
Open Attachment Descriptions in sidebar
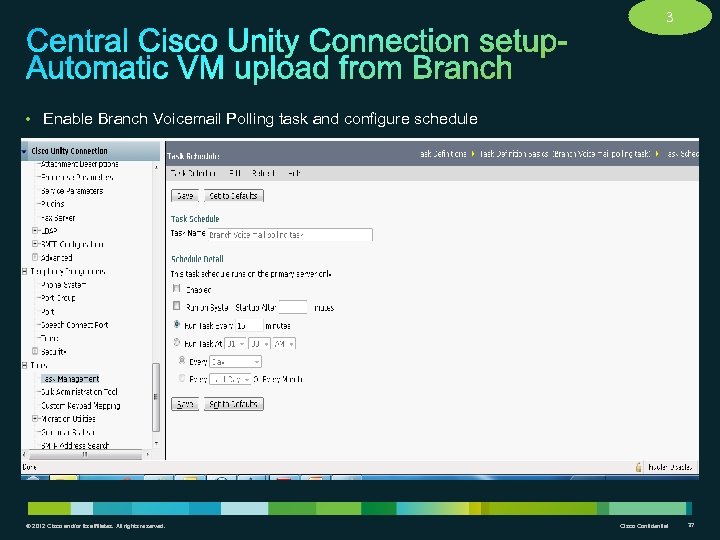pyautogui.click(x=79, y=164)
